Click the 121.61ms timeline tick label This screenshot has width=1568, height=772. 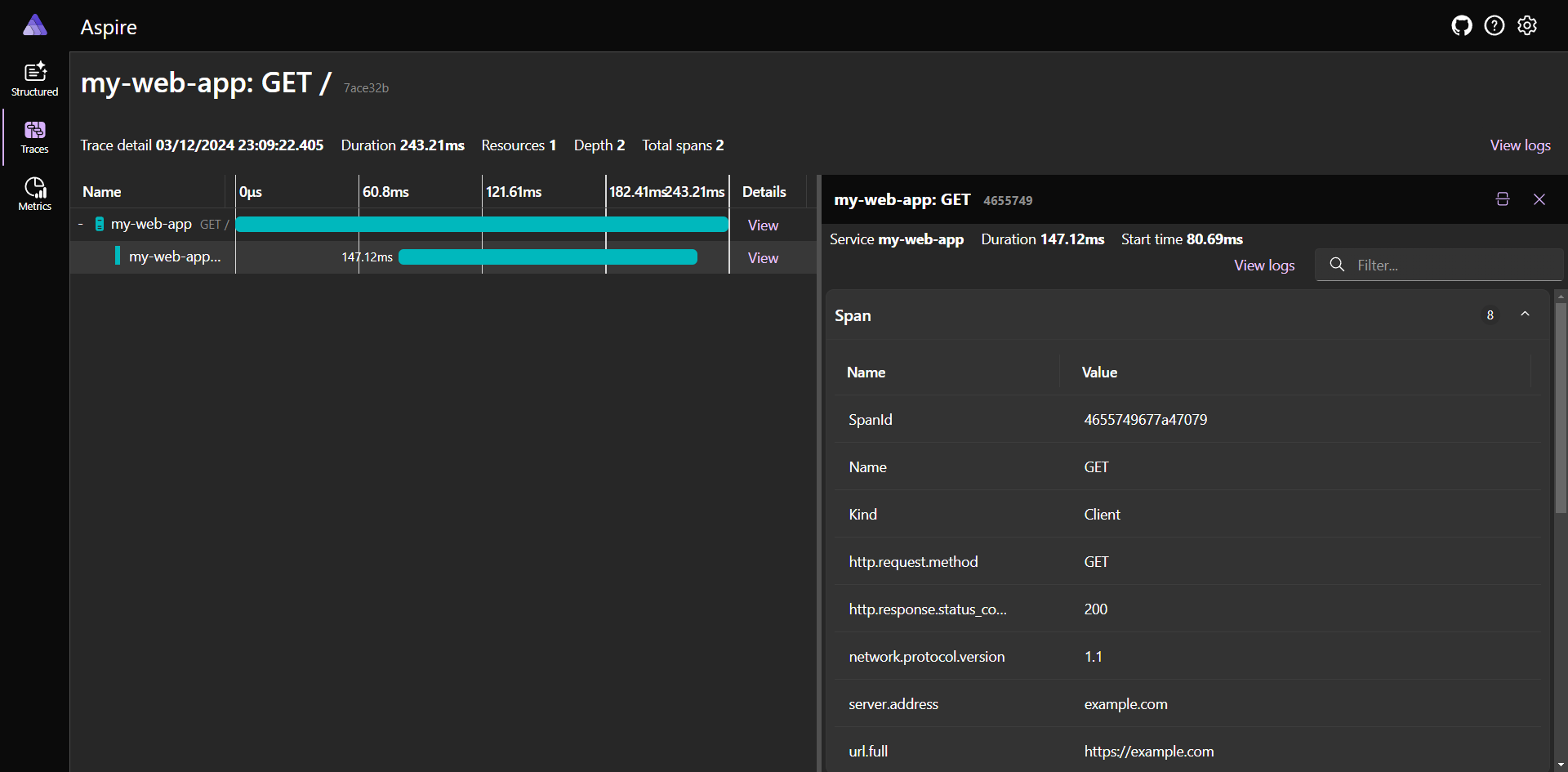point(514,192)
